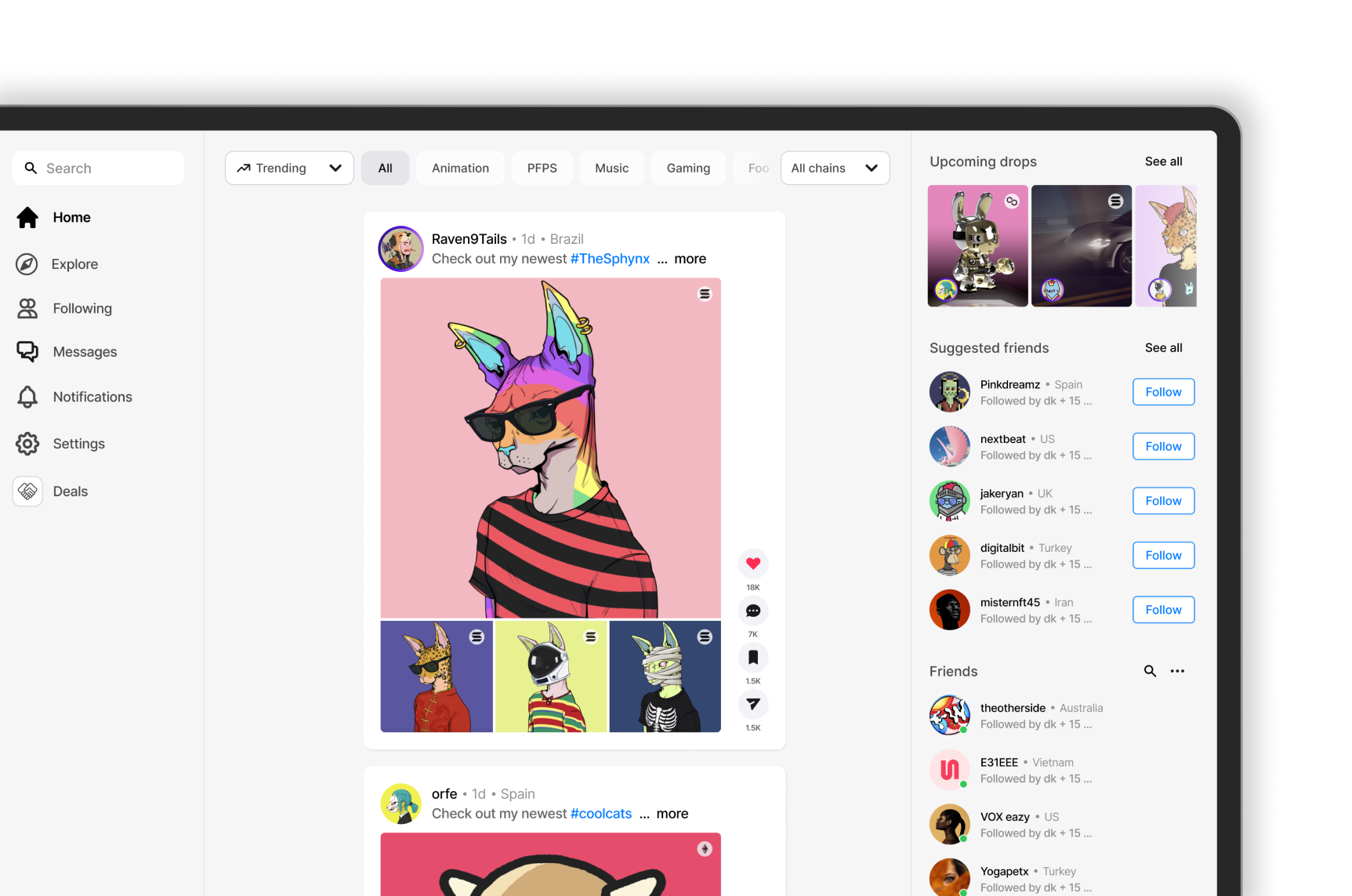The image size is (1352, 896).
Task: Open Explore via its compass icon
Action: click(x=27, y=264)
